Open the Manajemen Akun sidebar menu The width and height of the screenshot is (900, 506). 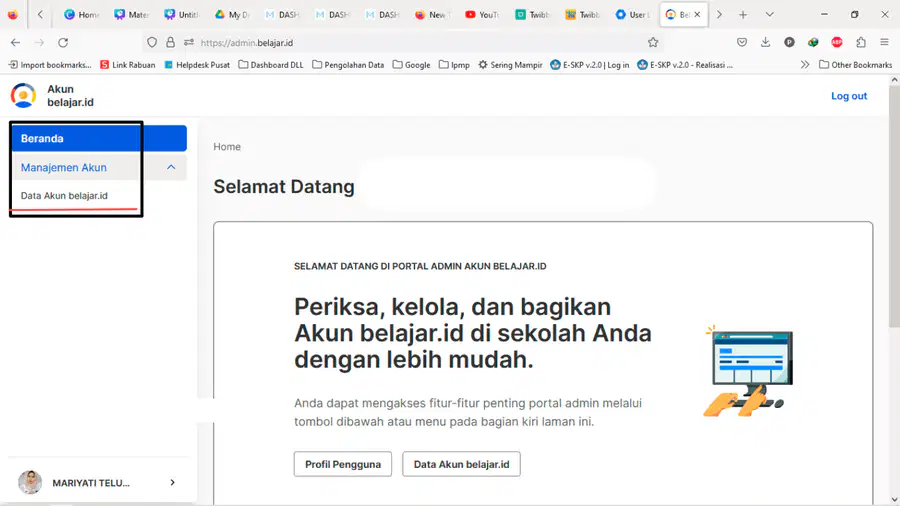(x=99, y=167)
